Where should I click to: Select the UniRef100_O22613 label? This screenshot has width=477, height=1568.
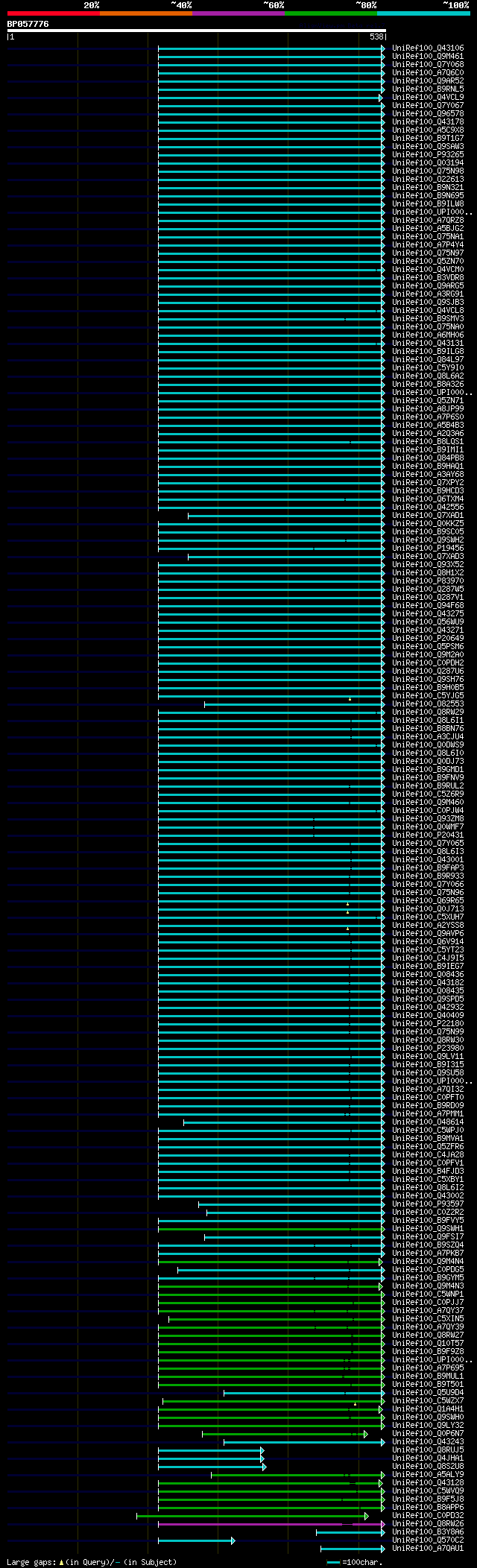[x=428, y=180]
